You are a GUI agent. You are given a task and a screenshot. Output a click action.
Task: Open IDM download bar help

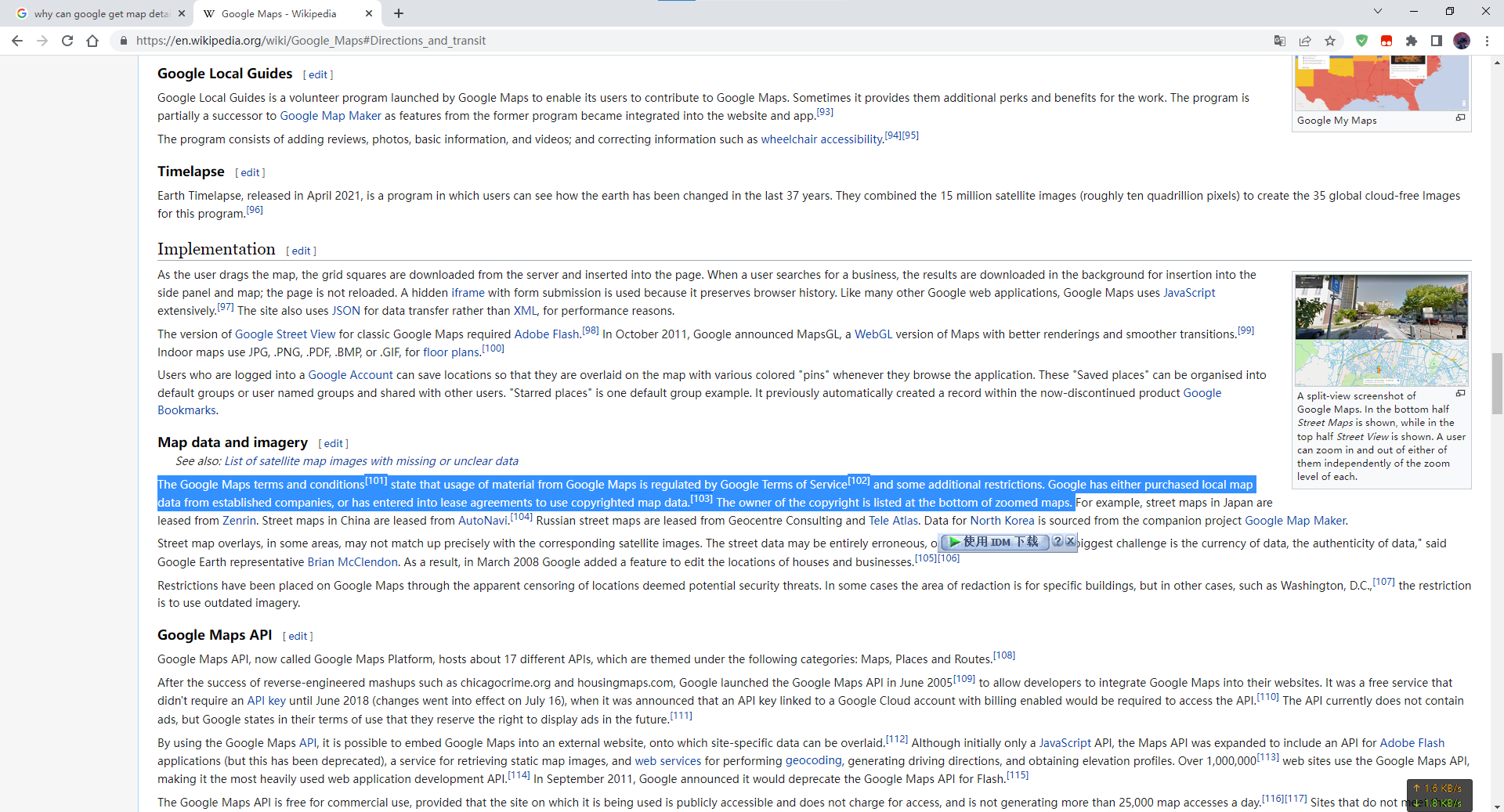click(1057, 541)
